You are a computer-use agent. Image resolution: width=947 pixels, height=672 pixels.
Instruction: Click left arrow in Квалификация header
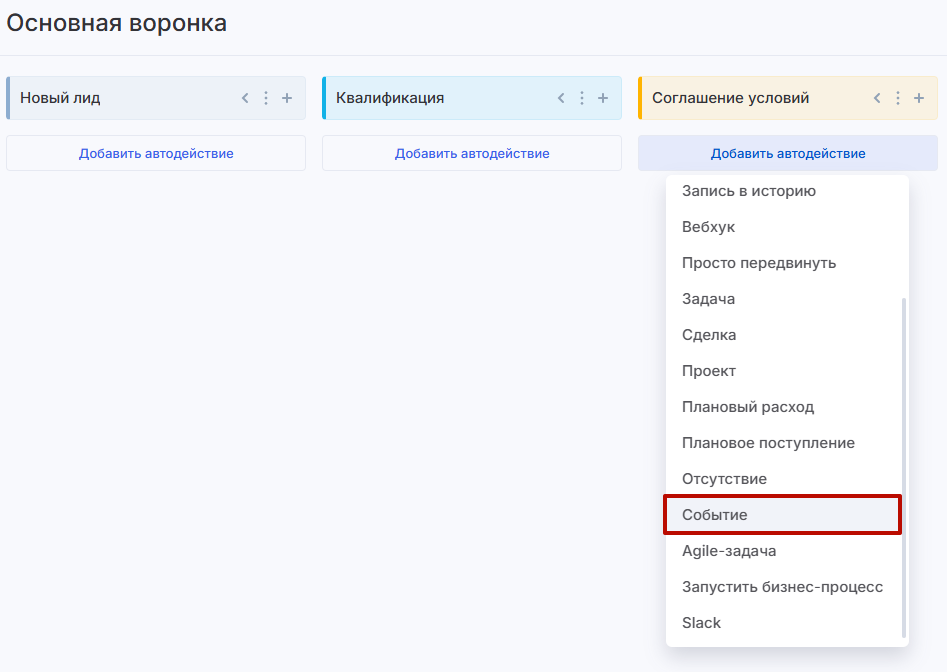tap(561, 98)
